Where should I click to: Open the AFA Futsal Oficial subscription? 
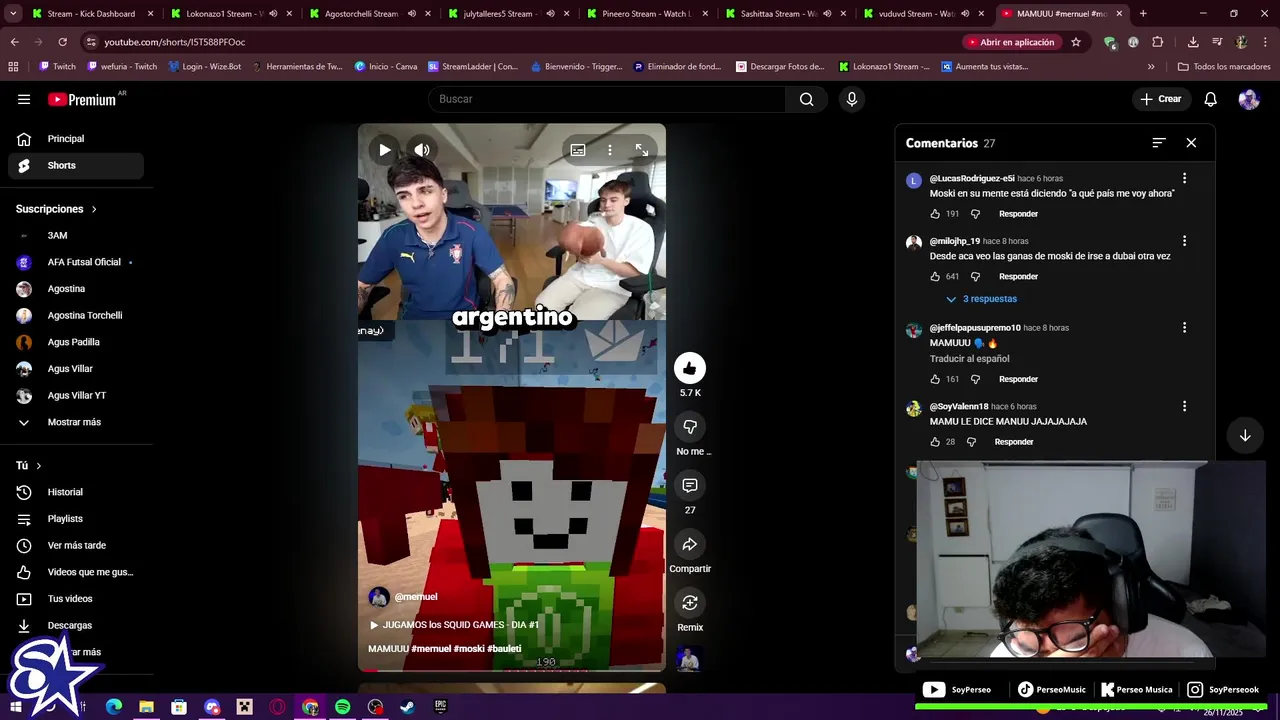tap(76, 262)
